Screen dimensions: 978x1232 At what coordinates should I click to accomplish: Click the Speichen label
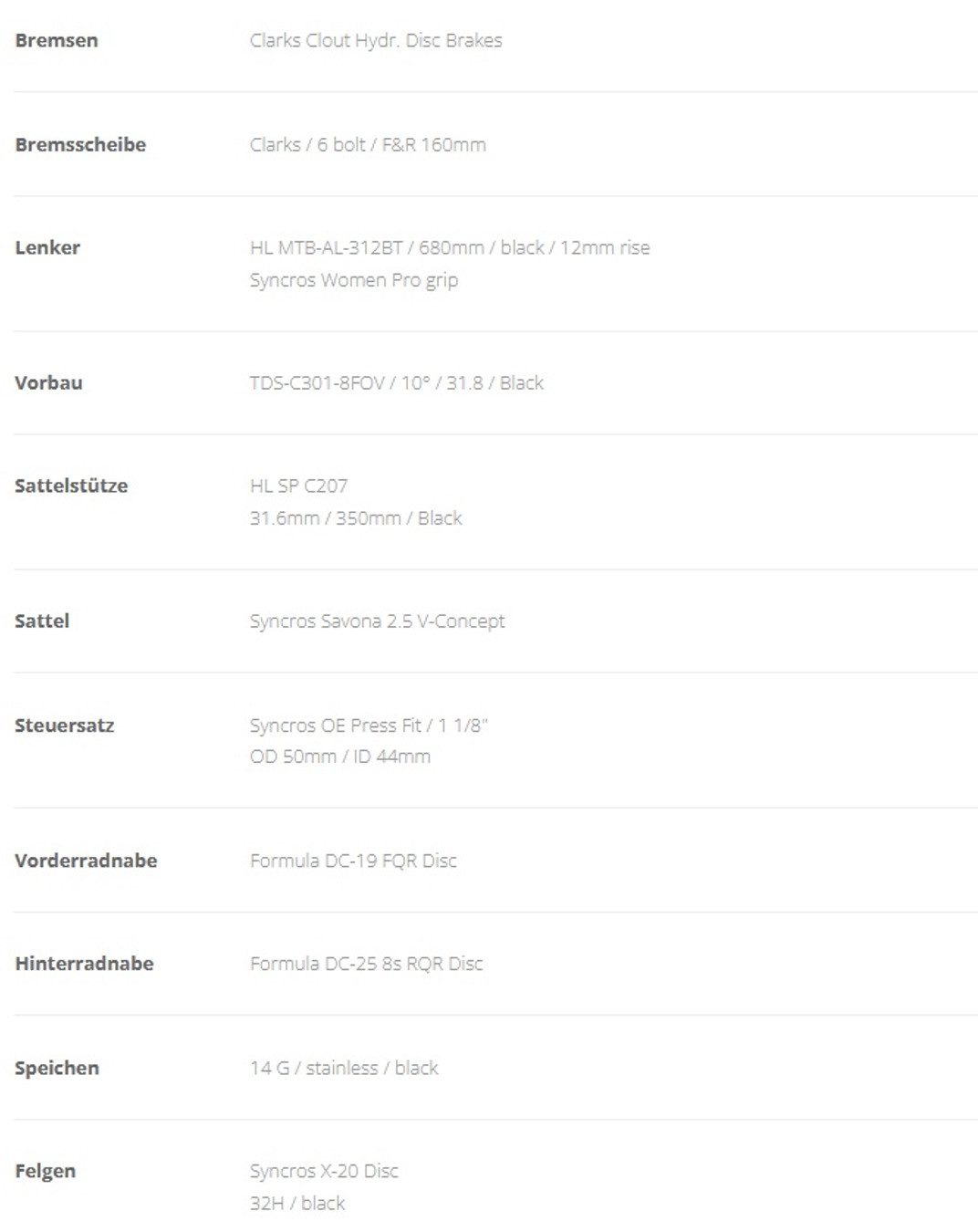(x=57, y=1068)
